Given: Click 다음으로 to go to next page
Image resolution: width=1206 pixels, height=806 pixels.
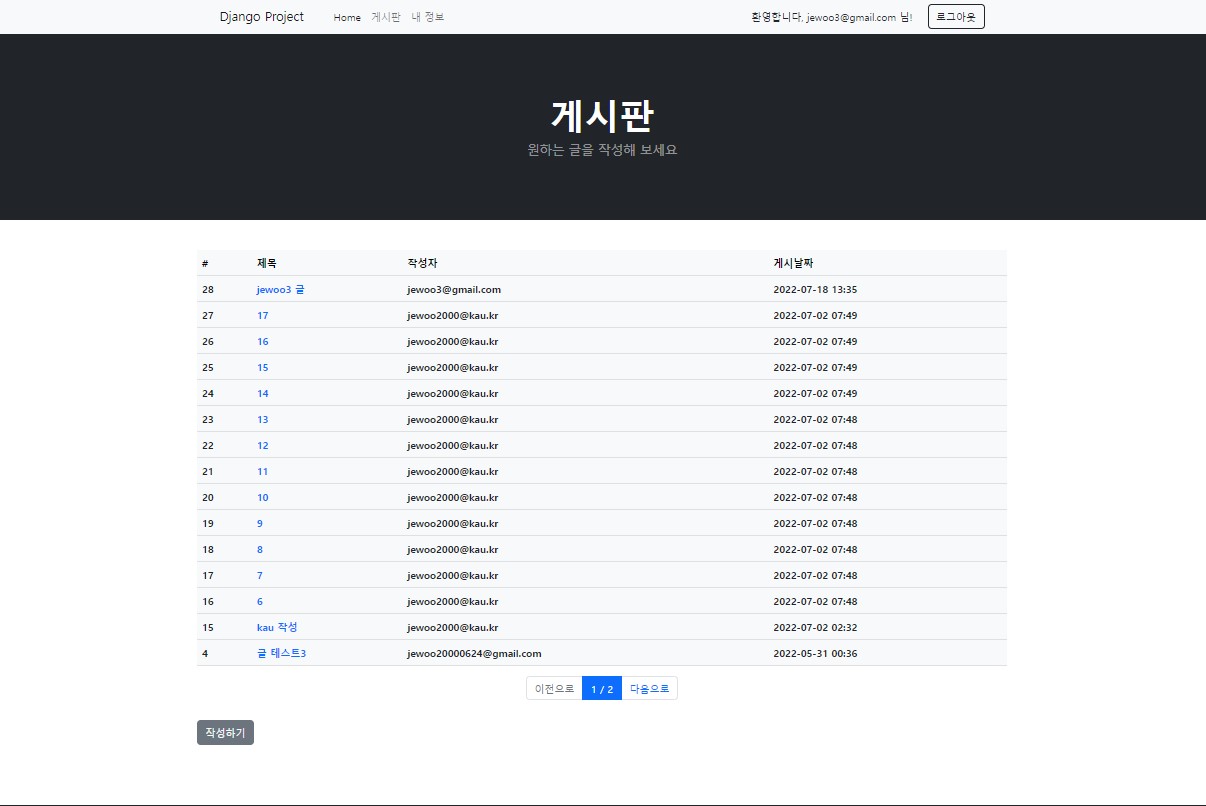Looking at the screenshot, I should pos(649,688).
